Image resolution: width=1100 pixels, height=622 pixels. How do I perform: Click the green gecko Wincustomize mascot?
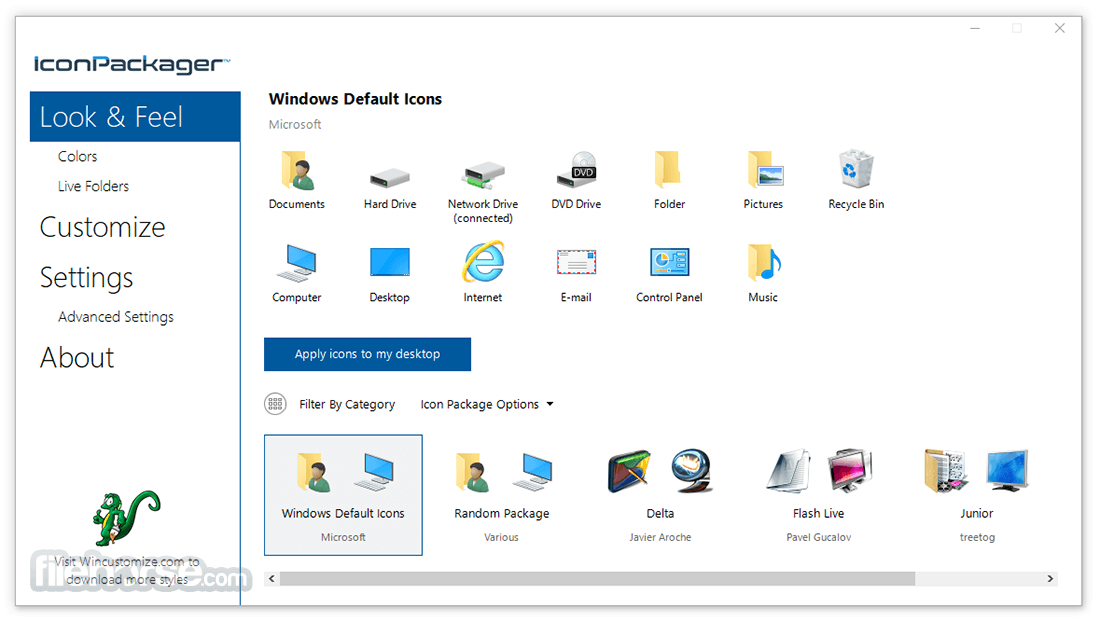[x=126, y=518]
